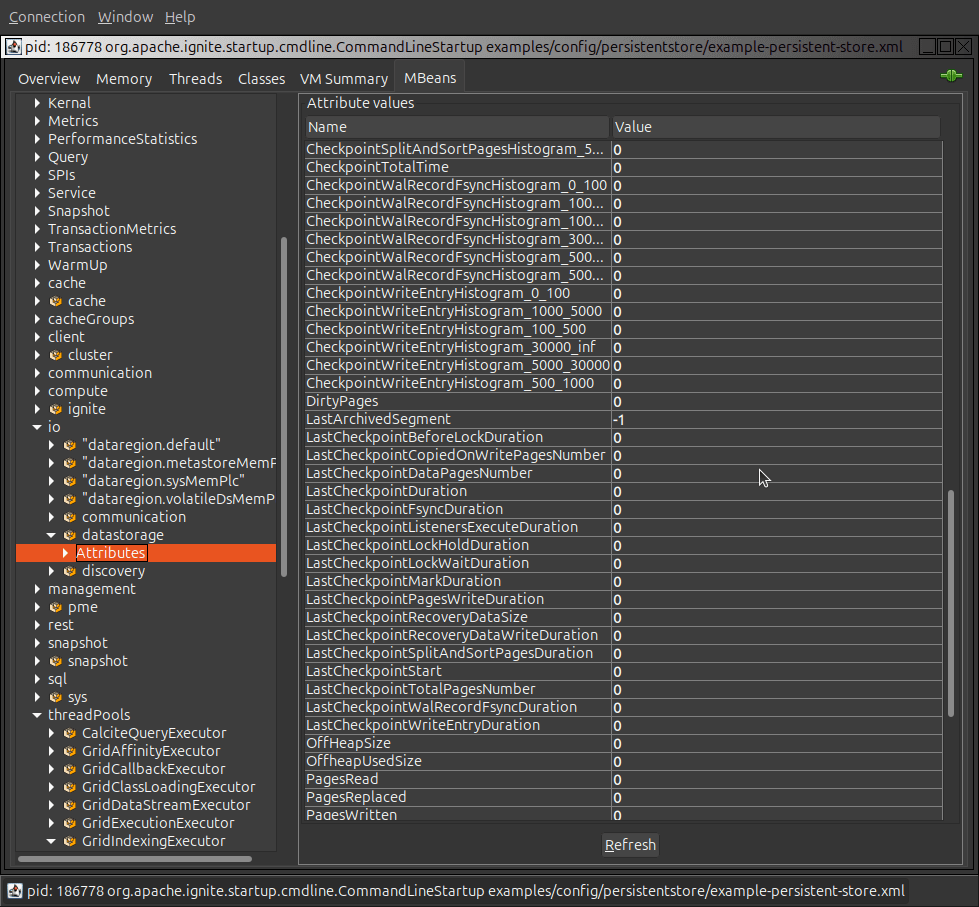Collapse the threadPools tree node

pyautogui.click(x=37, y=715)
